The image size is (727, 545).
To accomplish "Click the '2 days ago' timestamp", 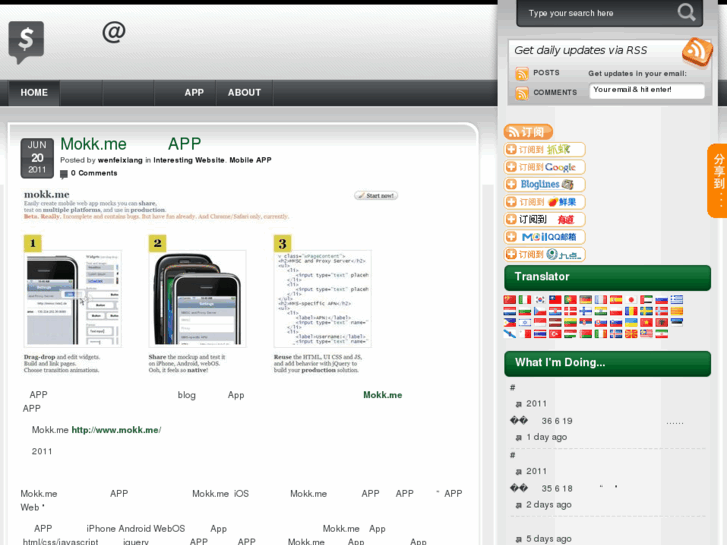I will click(x=548, y=505).
